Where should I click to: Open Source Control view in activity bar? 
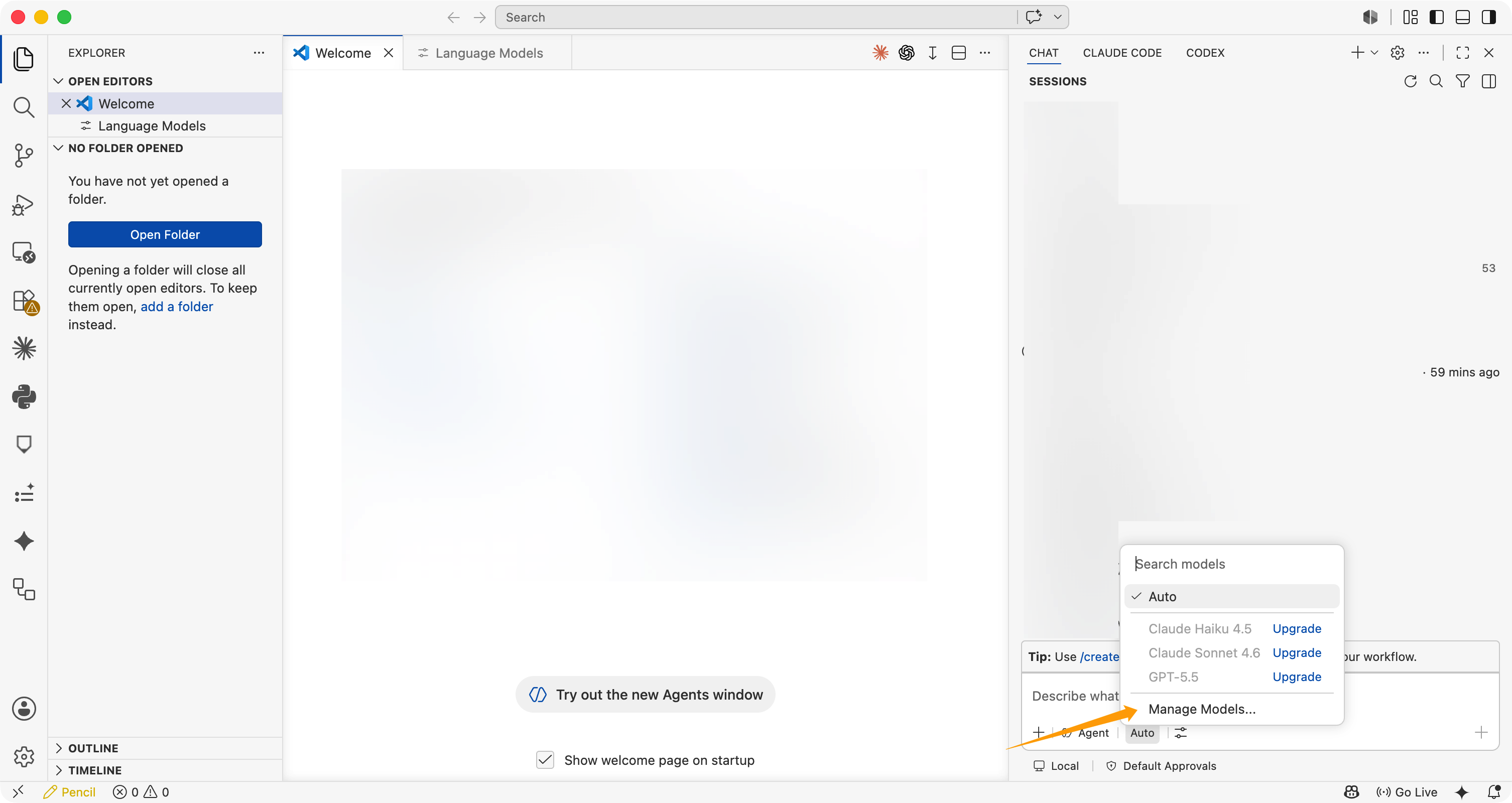click(x=24, y=156)
